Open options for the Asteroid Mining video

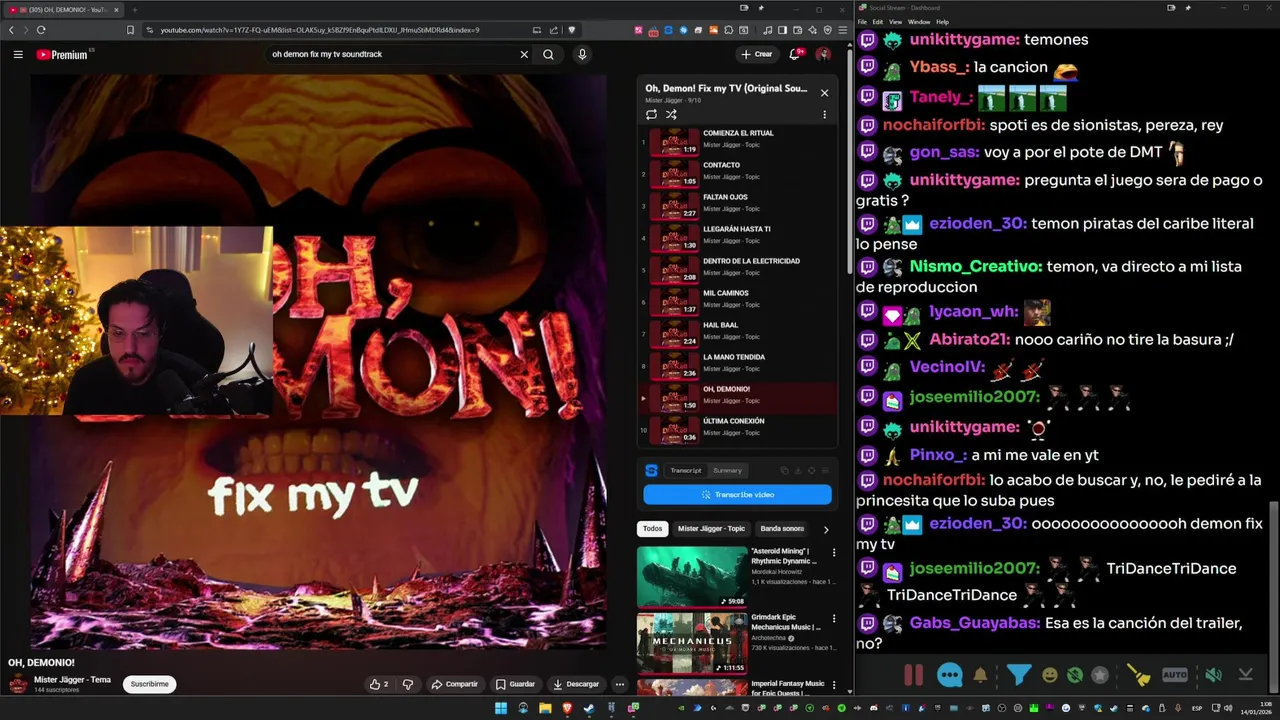tap(834, 553)
